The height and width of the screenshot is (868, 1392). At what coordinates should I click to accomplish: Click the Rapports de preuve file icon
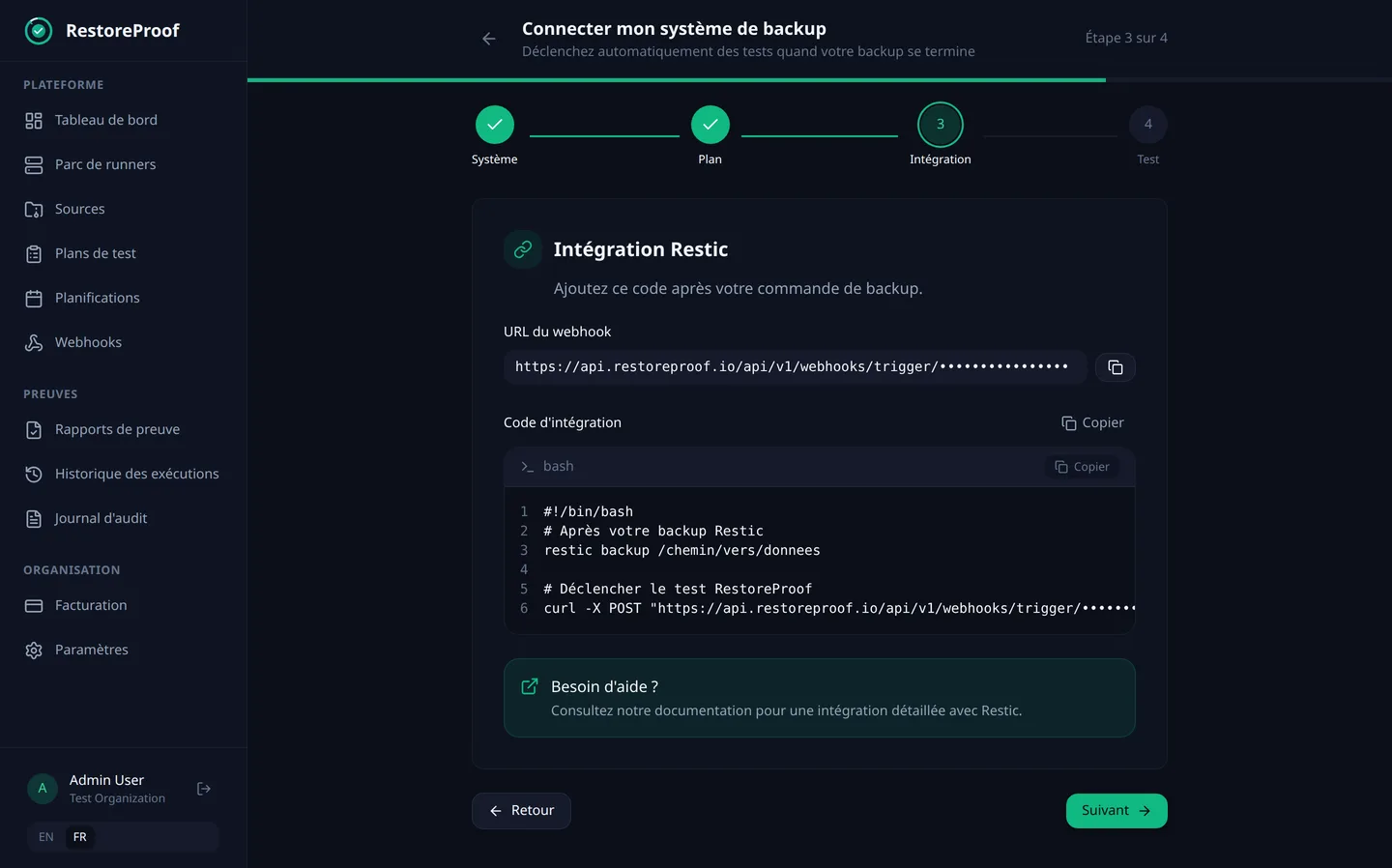click(x=34, y=430)
